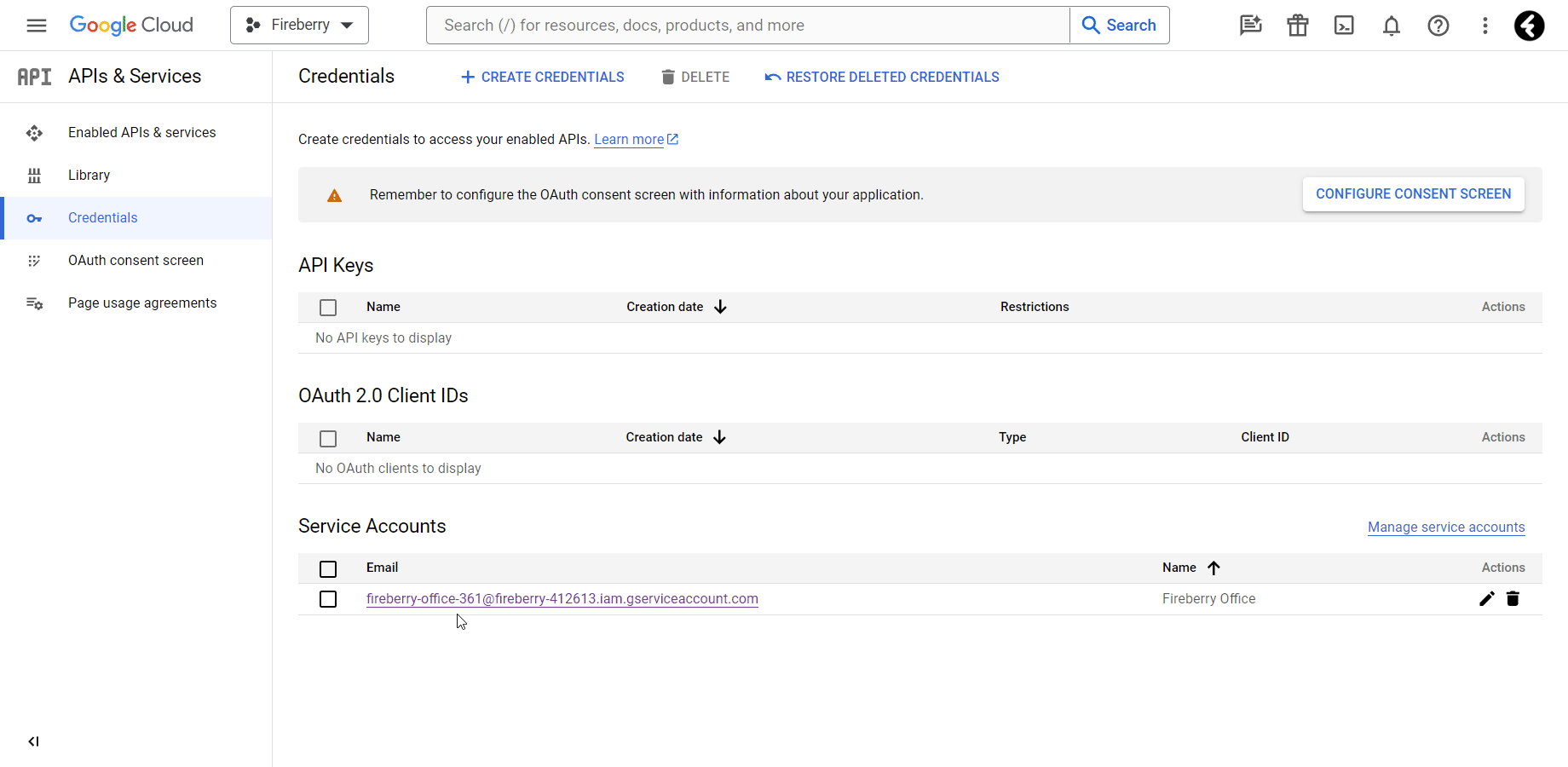1568x767 pixels.
Task: Click the OAuth Type column header
Action: pos(1012,437)
